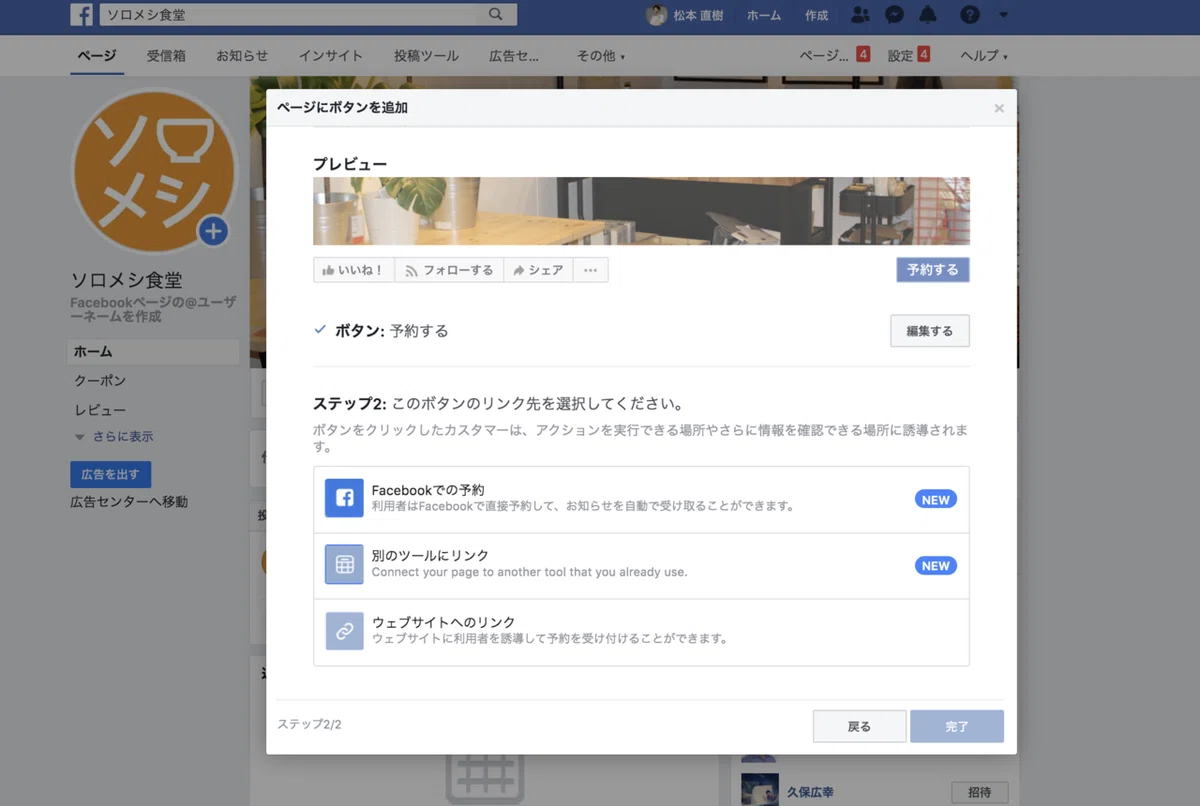Viewport: 1200px width, 806px height.
Task: Click the フォローする button
Action: (x=448, y=270)
